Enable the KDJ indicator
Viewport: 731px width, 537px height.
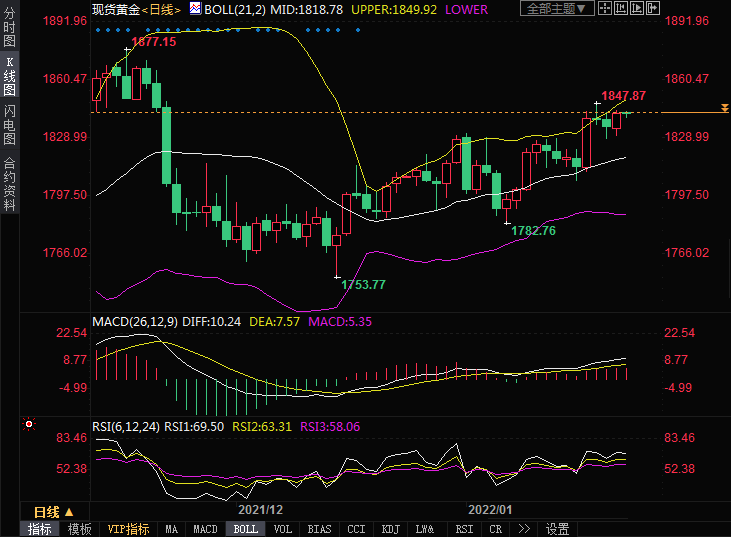(x=391, y=529)
